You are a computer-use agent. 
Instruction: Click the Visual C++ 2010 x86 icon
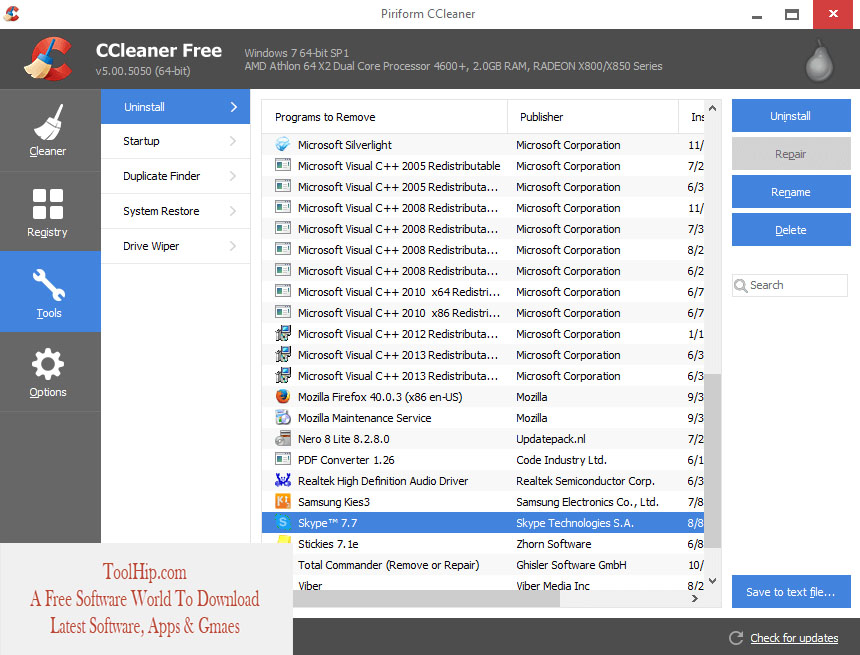click(282, 313)
